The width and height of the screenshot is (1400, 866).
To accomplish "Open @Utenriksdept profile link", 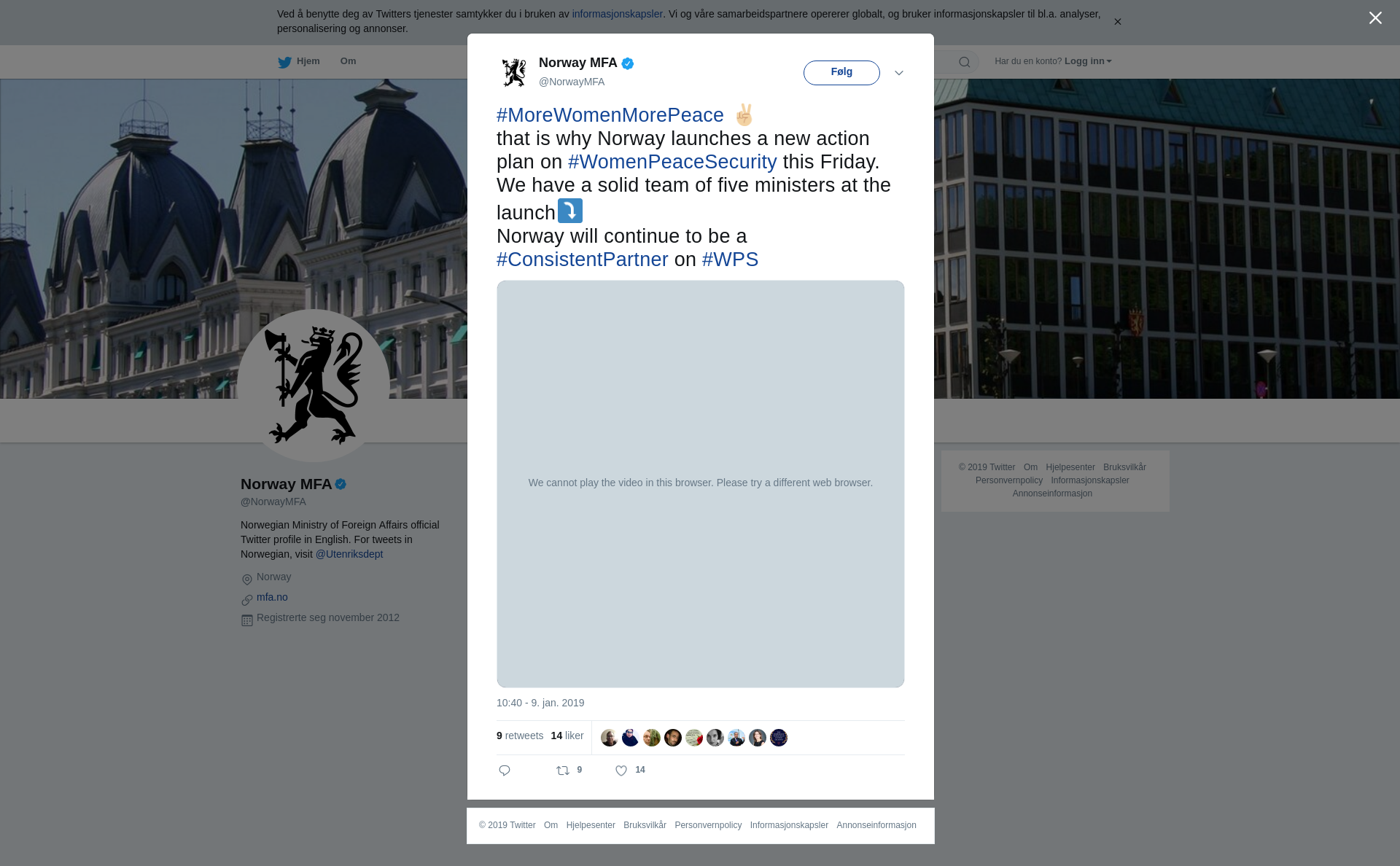I will pyautogui.click(x=349, y=554).
